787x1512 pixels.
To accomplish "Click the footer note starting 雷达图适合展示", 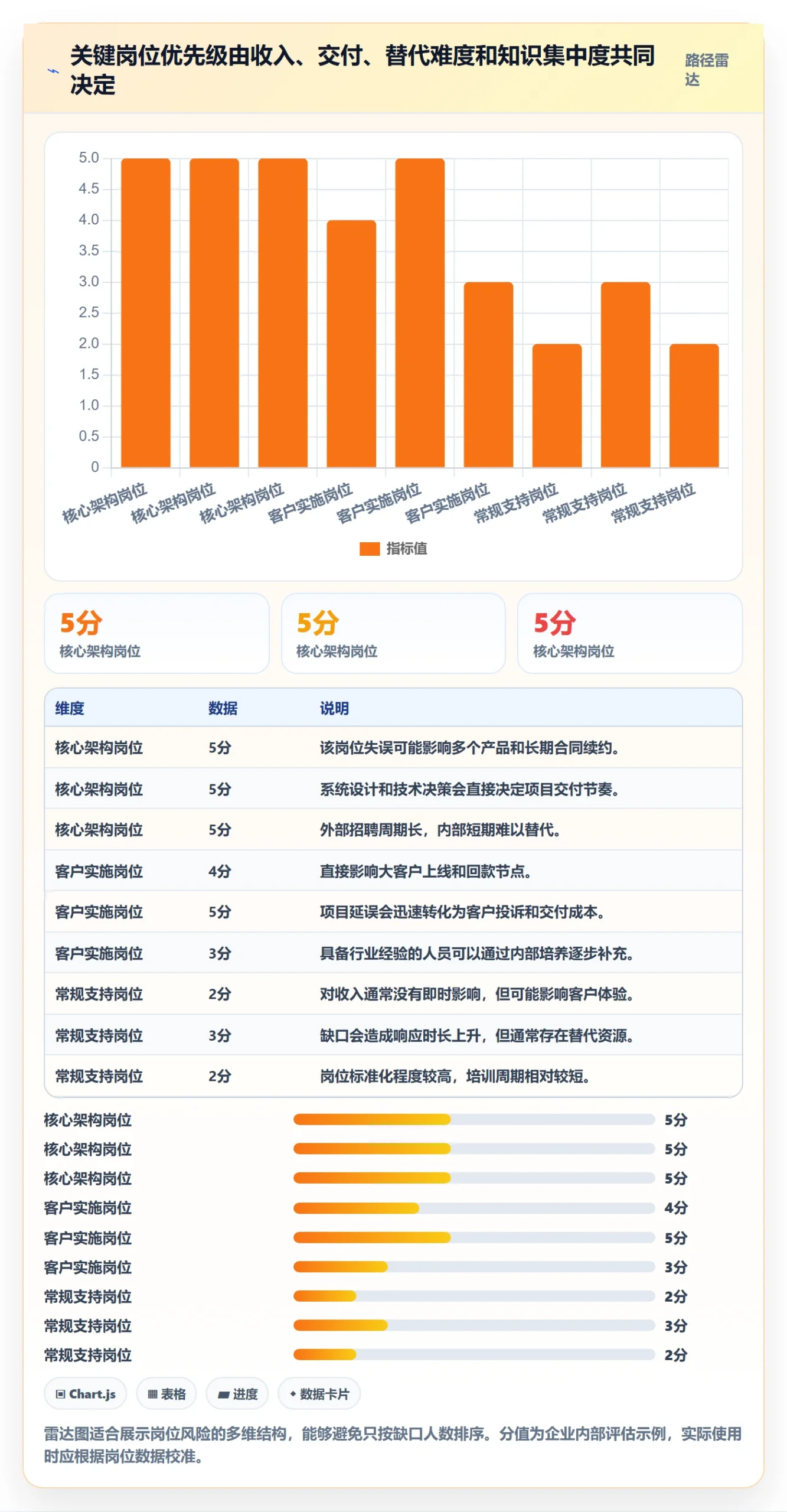I will pyautogui.click(x=393, y=1445).
